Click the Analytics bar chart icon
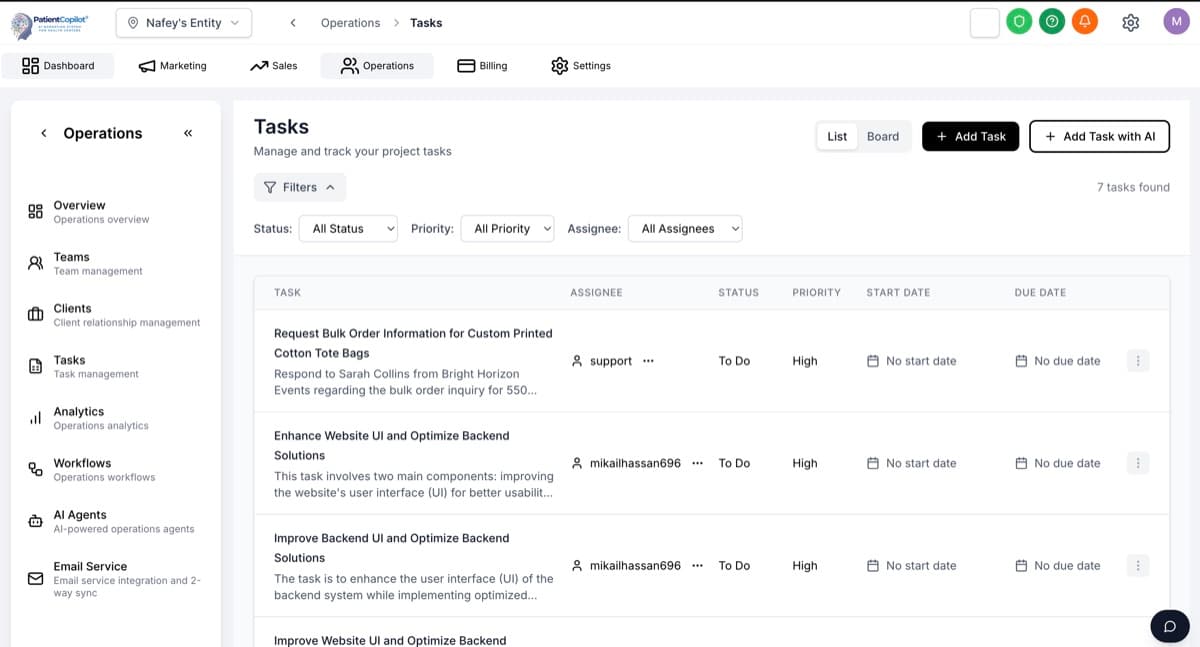The image size is (1200, 647). click(35, 418)
